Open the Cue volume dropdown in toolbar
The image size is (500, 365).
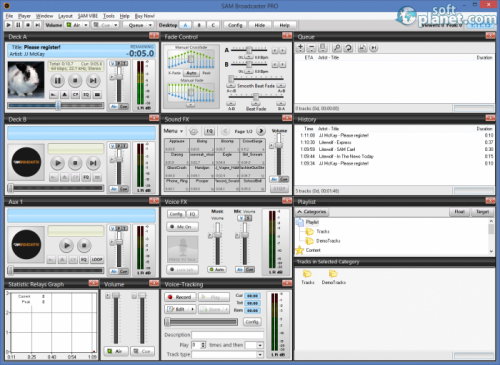(116, 25)
